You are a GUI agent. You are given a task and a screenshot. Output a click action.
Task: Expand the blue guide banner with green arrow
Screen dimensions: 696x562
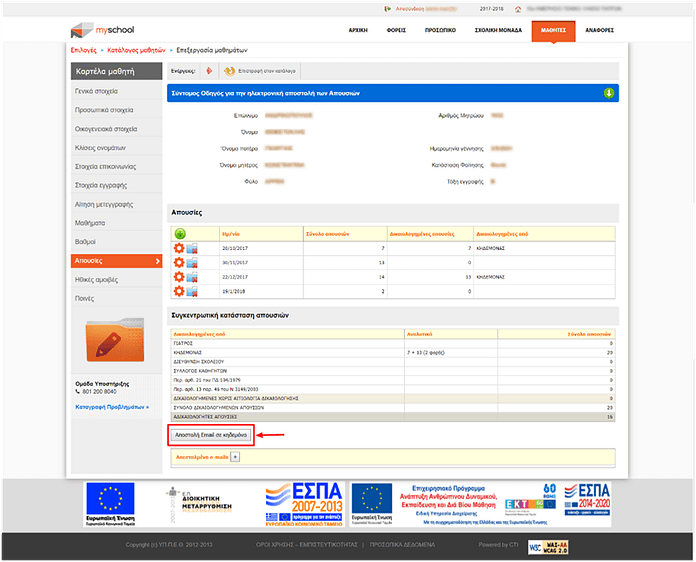608,93
